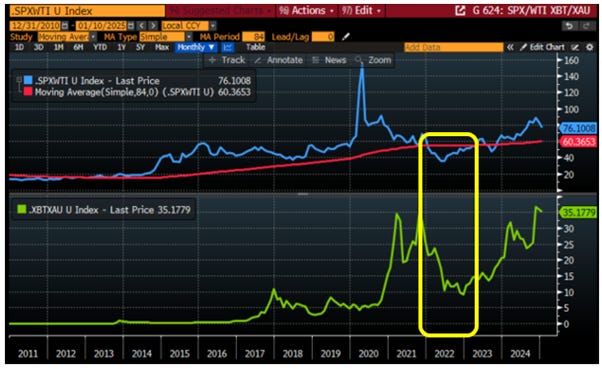The height and width of the screenshot is (369, 602).
Task: Switch to the Table view
Action: [255, 47]
